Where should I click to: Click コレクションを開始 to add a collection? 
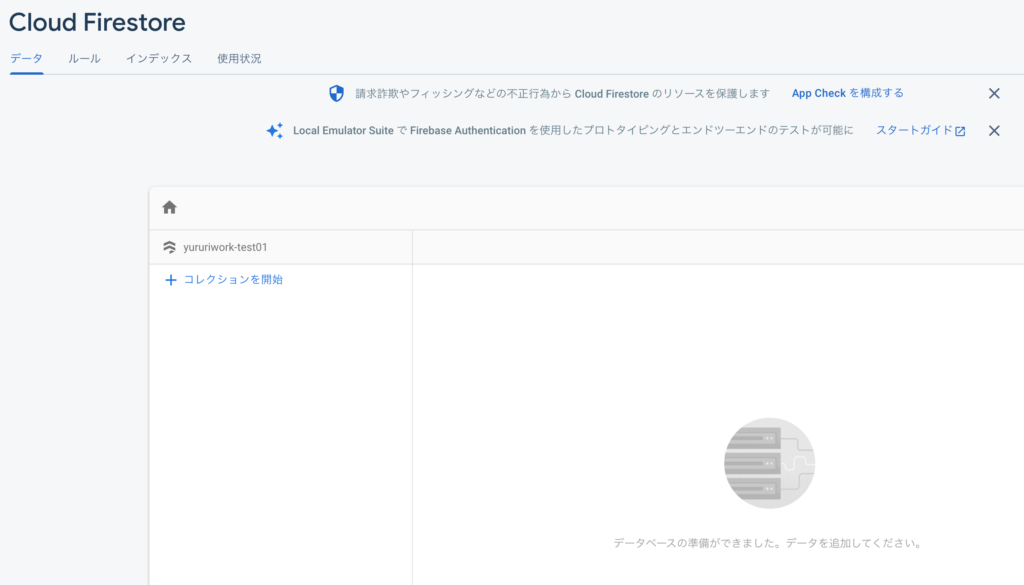click(x=223, y=279)
